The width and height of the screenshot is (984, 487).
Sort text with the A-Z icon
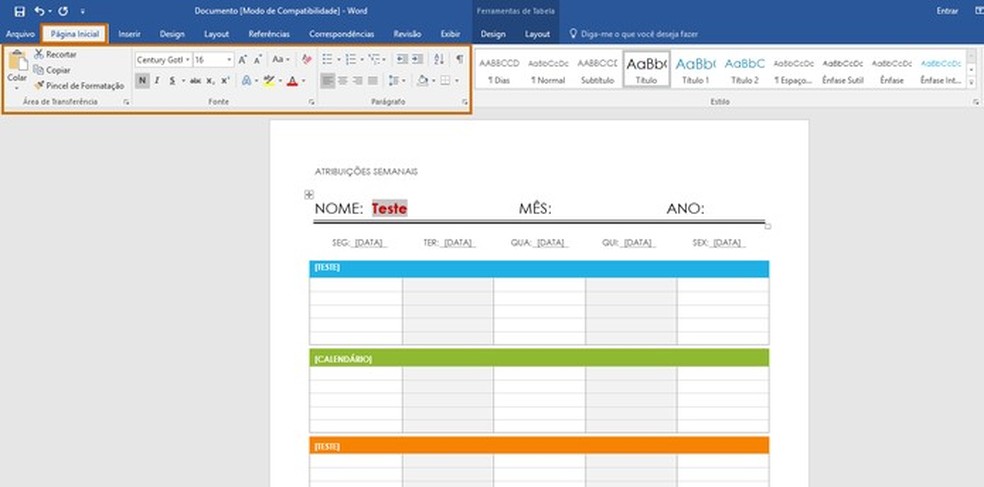439,60
